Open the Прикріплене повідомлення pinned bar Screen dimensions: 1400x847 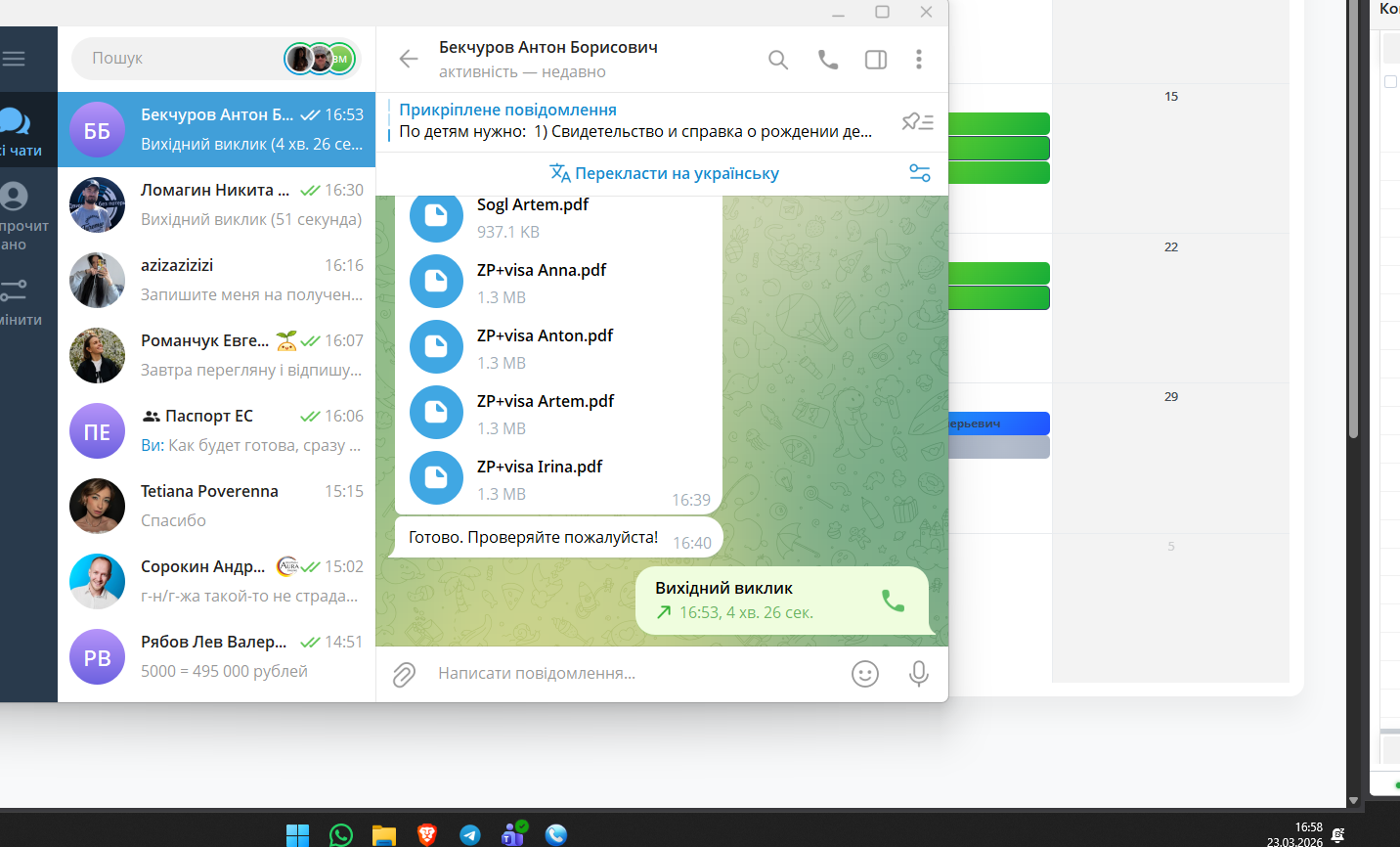point(635,121)
